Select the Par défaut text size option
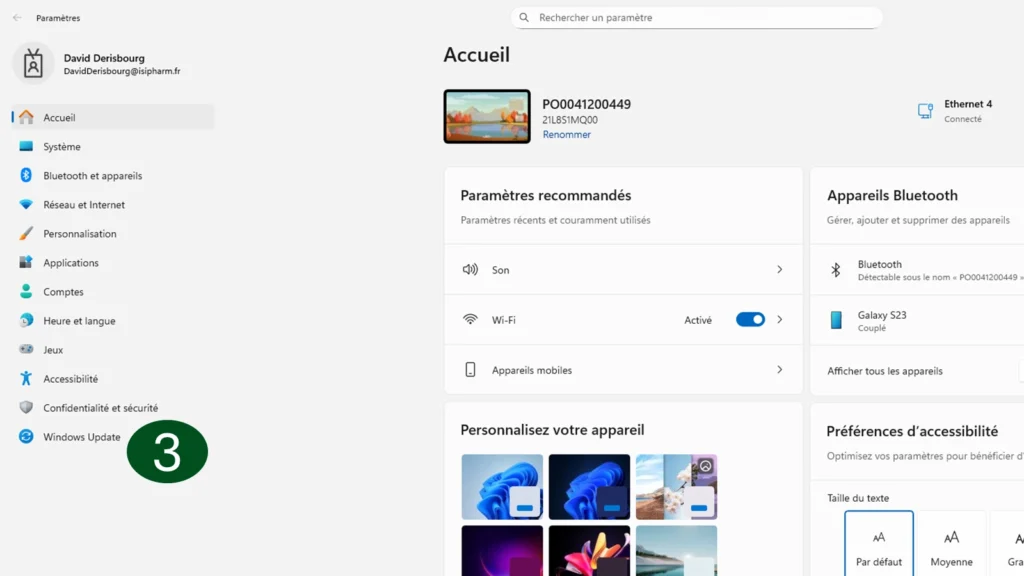1024x576 pixels. (879, 544)
